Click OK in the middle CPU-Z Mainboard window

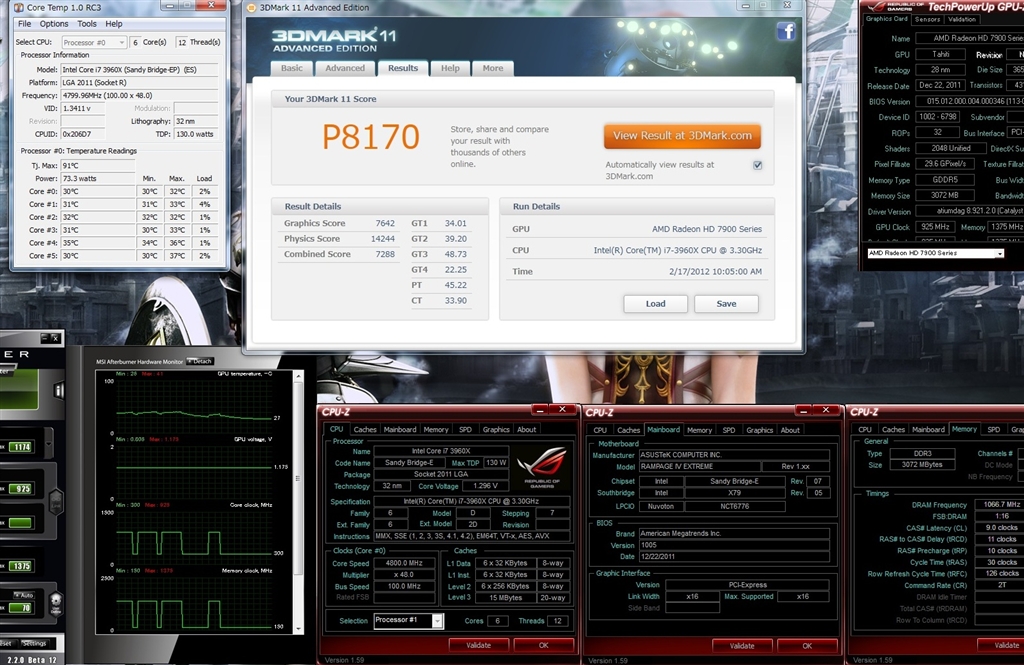pyautogui.click(x=807, y=646)
